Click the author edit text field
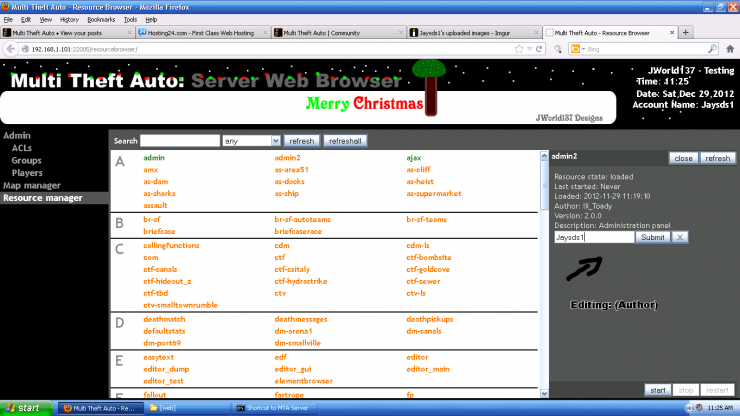 pos(594,237)
